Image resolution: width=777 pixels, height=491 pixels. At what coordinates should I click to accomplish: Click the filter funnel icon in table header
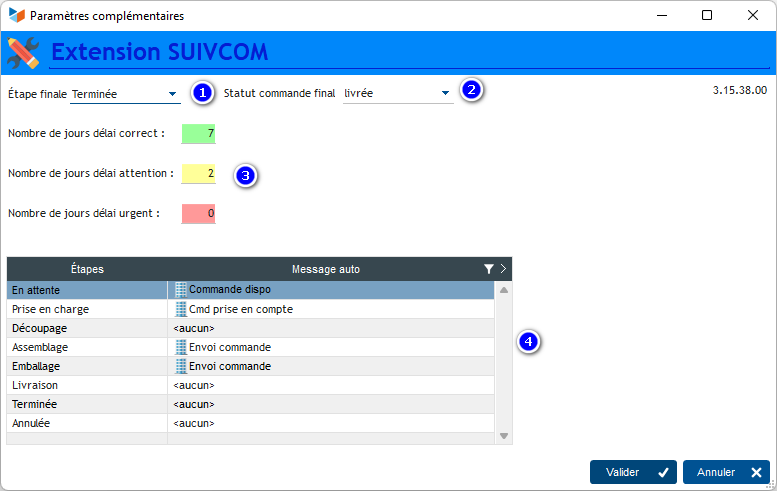[488, 269]
